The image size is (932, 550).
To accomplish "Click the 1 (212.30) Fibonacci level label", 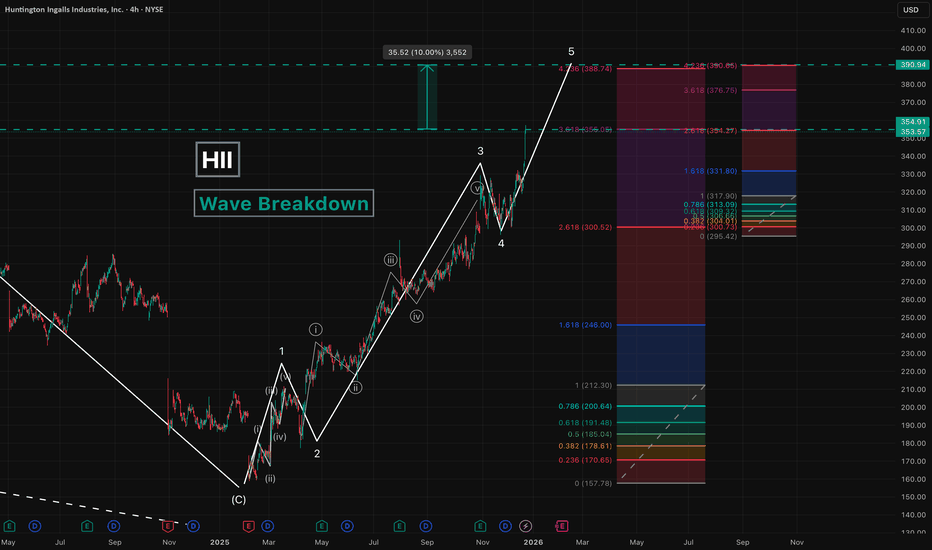I will click(x=593, y=385).
